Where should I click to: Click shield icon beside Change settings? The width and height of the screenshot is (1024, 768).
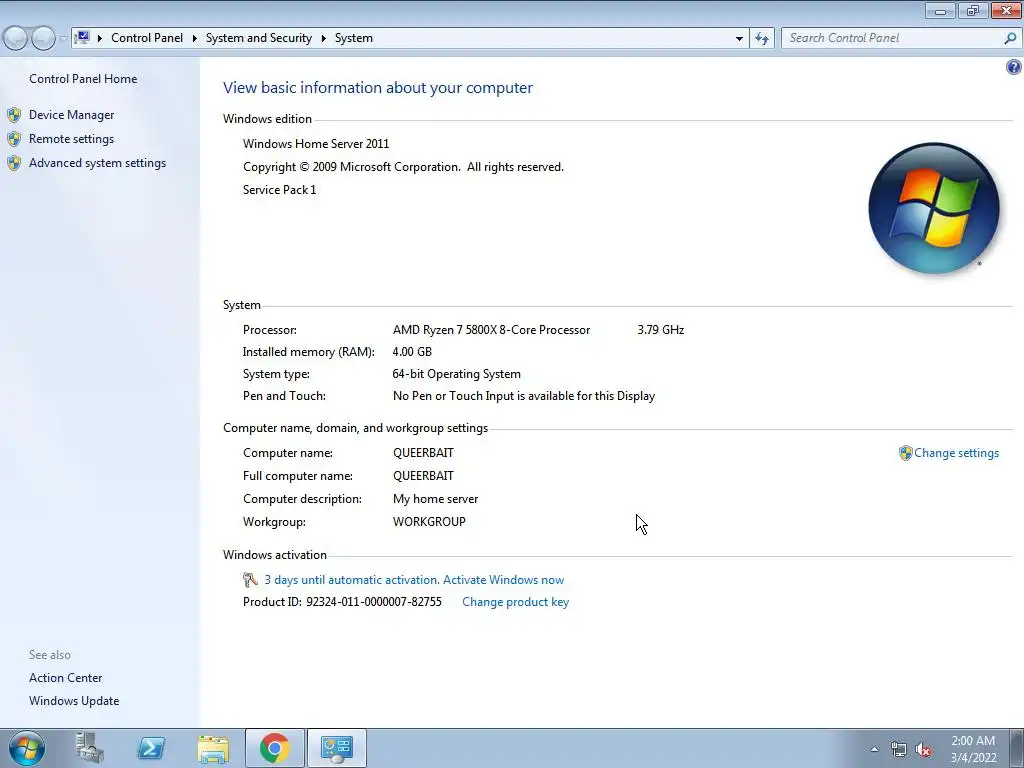tap(905, 453)
